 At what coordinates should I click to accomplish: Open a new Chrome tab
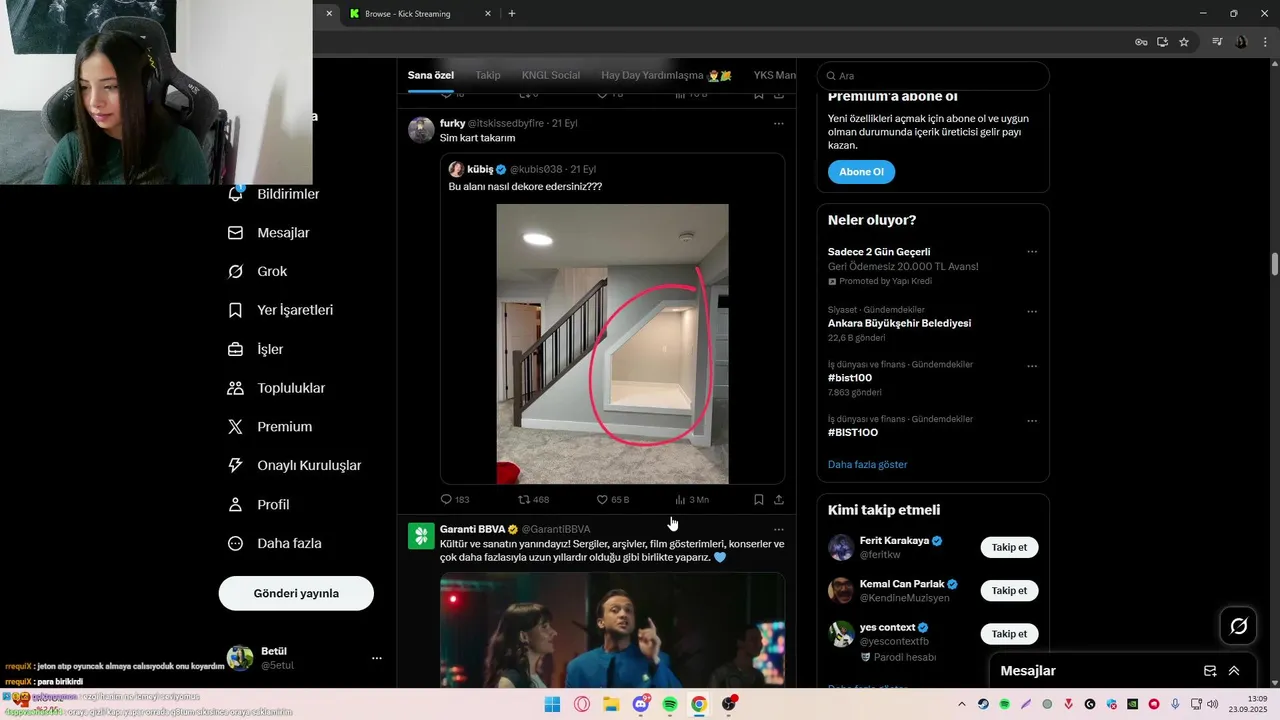tap(512, 14)
